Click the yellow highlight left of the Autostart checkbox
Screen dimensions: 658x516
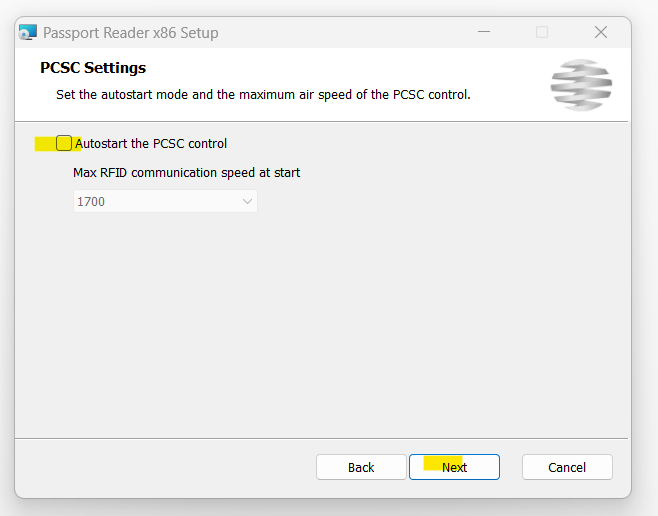click(x=45, y=143)
